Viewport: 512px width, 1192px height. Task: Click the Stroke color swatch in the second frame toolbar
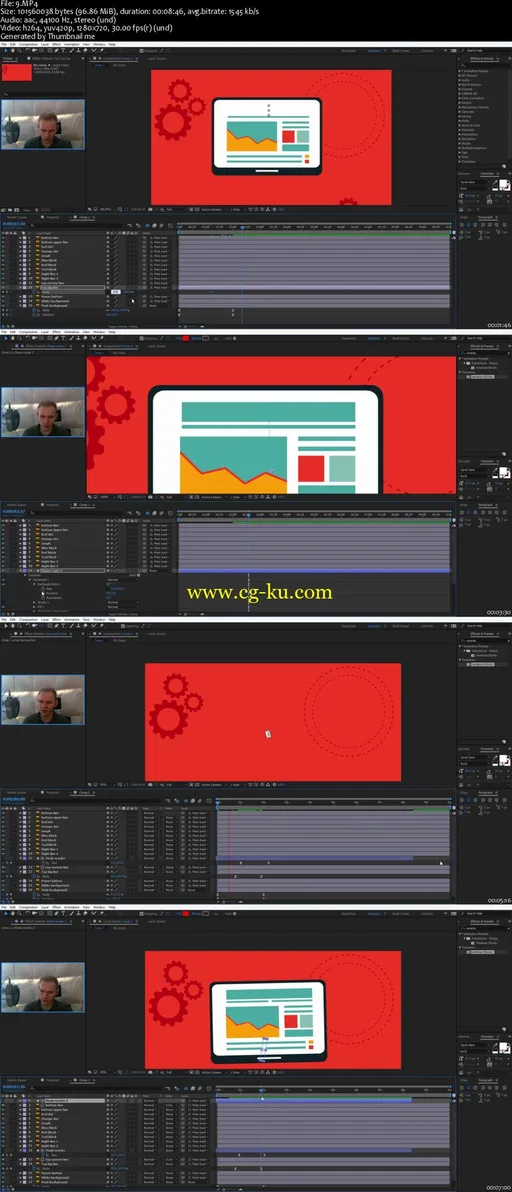point(205,338)
